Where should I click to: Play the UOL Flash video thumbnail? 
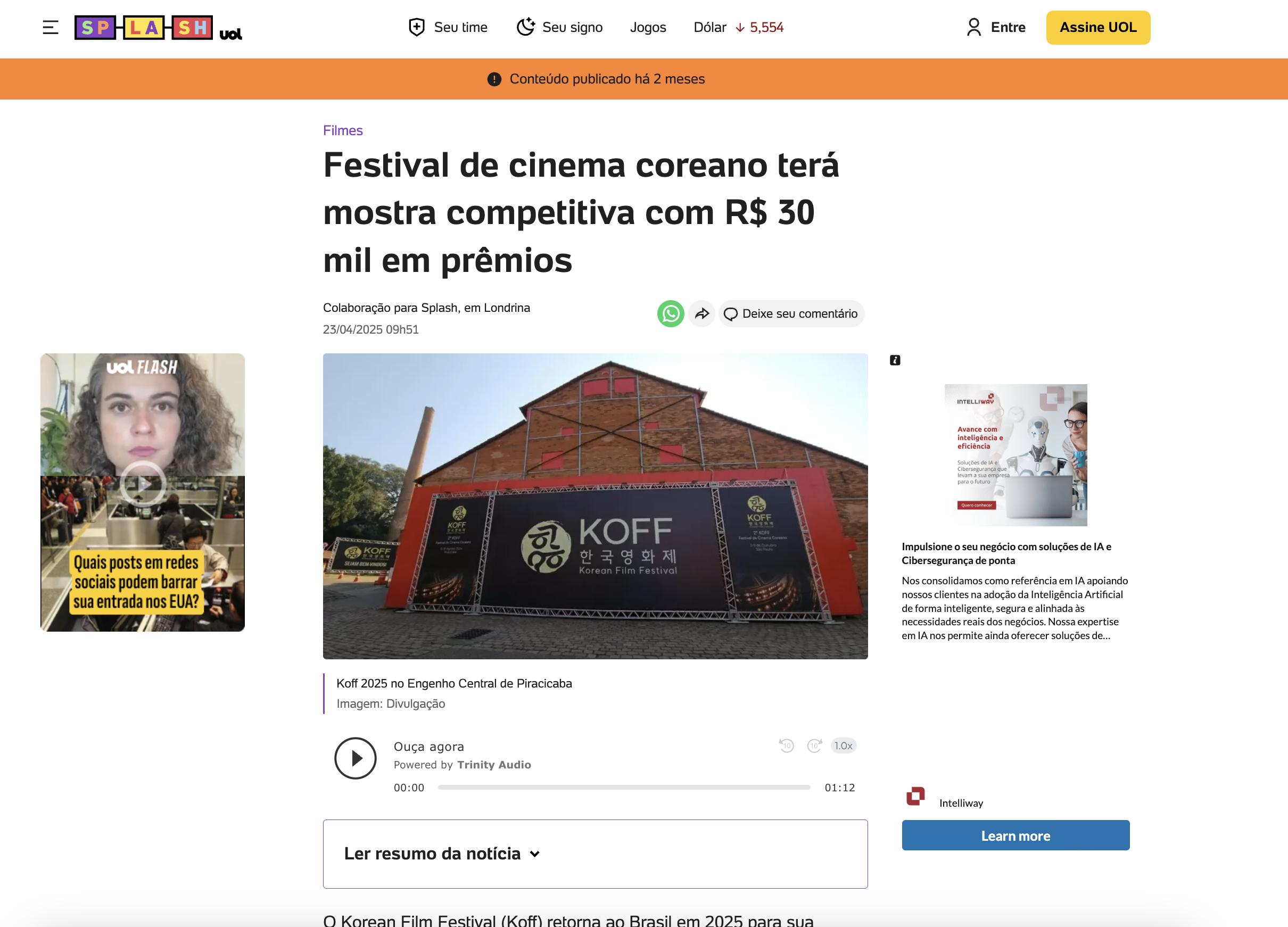143,492
